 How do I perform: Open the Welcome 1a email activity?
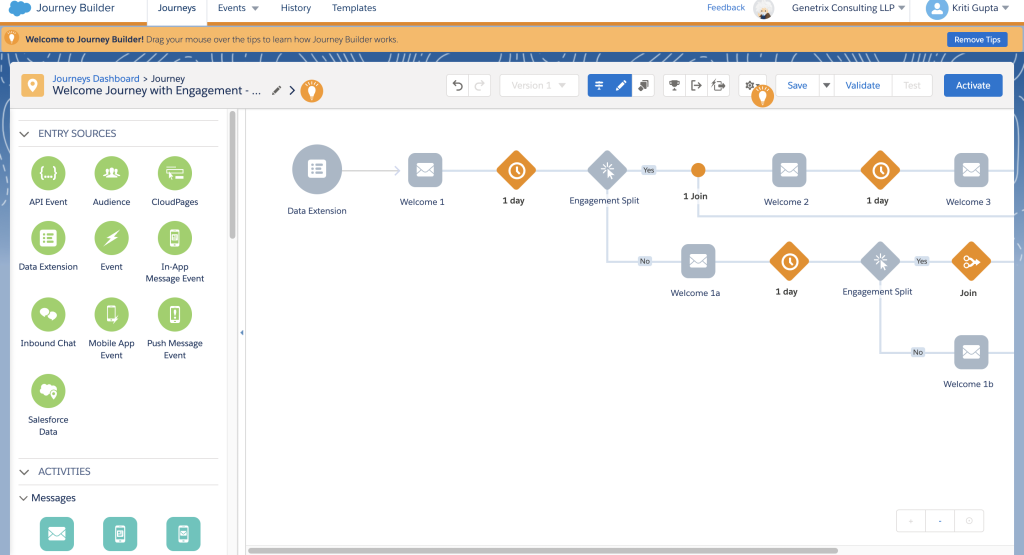(x=698, y=261)
